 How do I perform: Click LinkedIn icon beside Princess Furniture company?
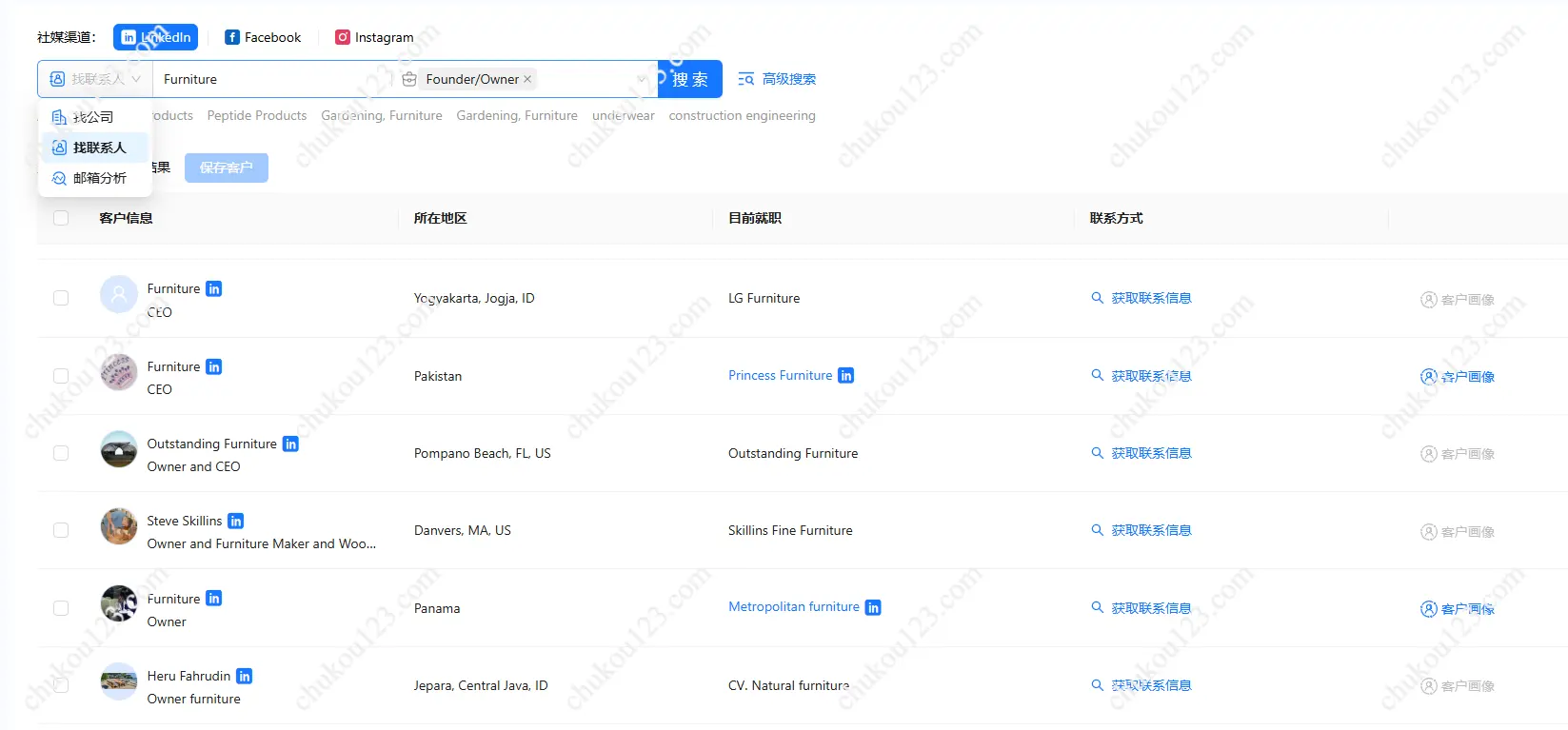click(x=845, y=376)
